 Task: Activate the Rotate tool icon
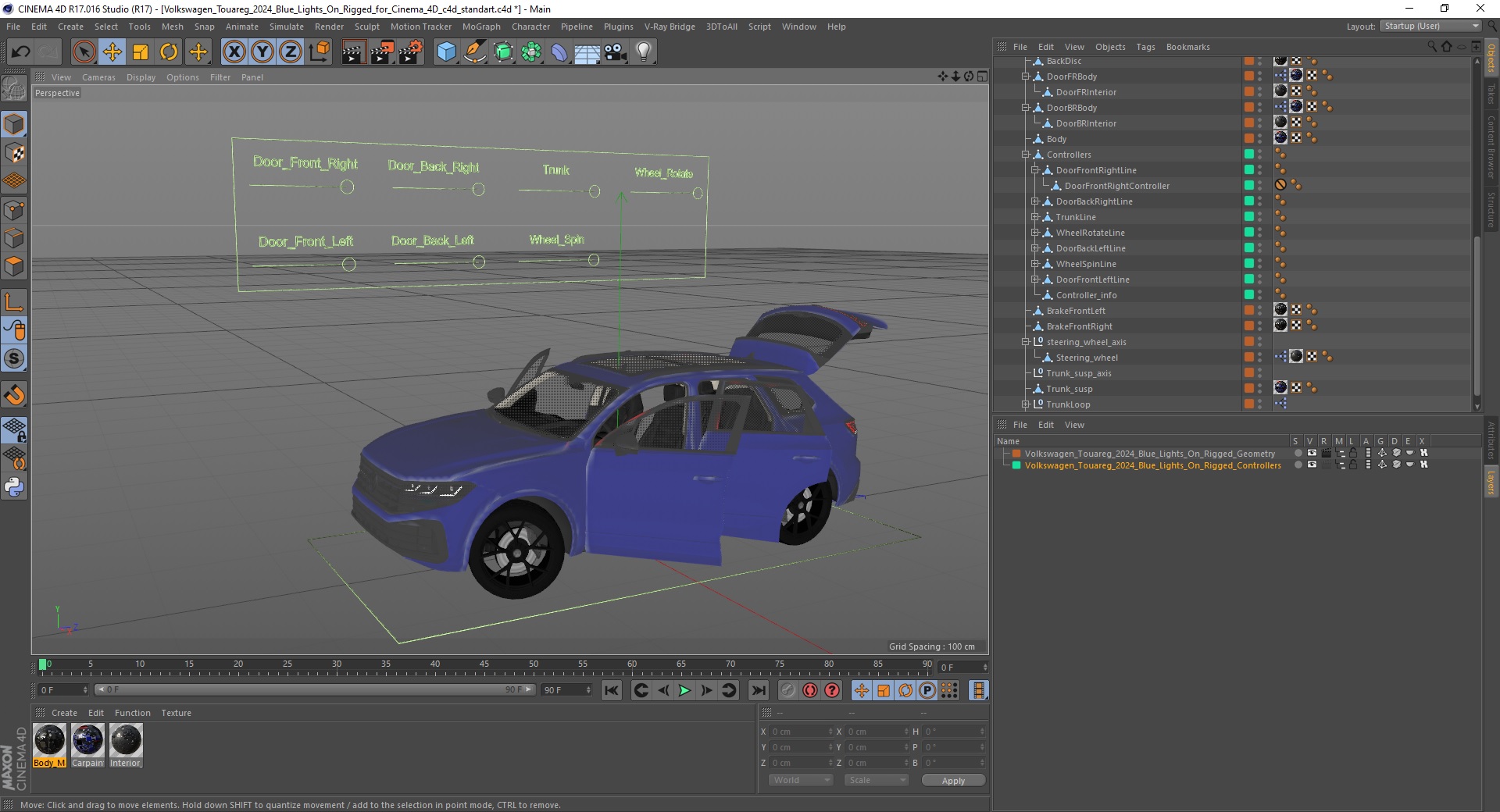(x=169, y=52)
